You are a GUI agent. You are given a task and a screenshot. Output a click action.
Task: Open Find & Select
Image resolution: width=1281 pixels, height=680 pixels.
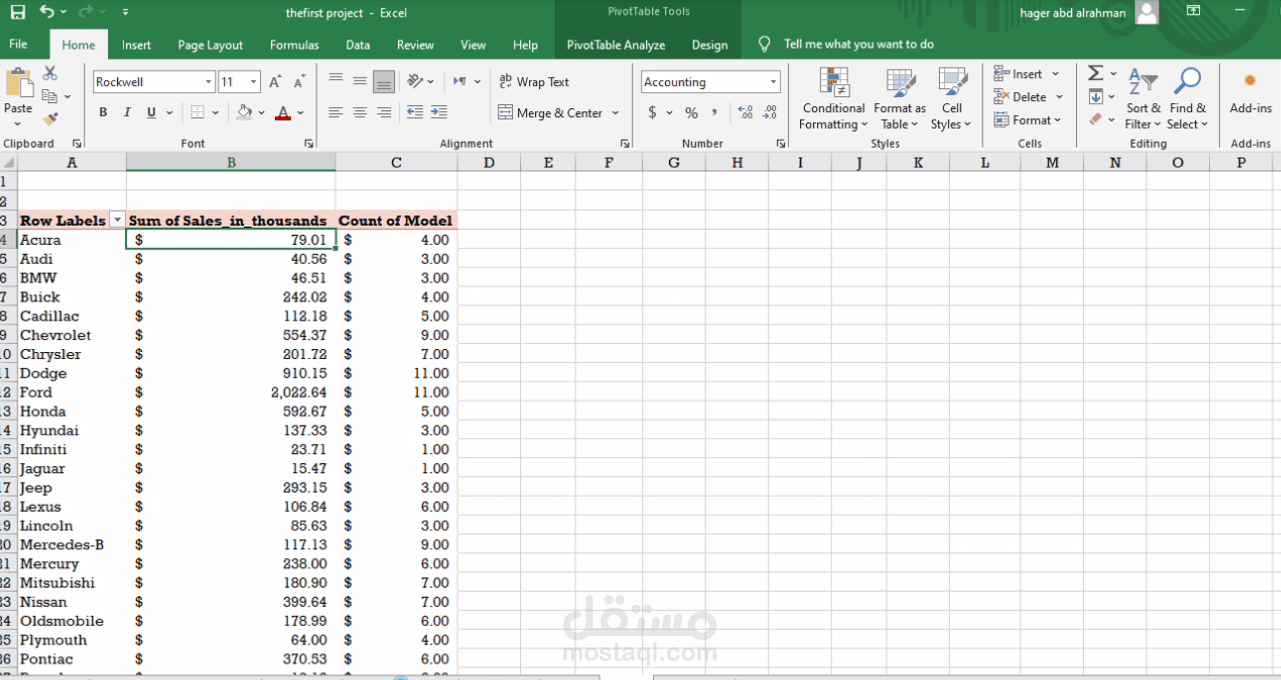point(1188,98)
